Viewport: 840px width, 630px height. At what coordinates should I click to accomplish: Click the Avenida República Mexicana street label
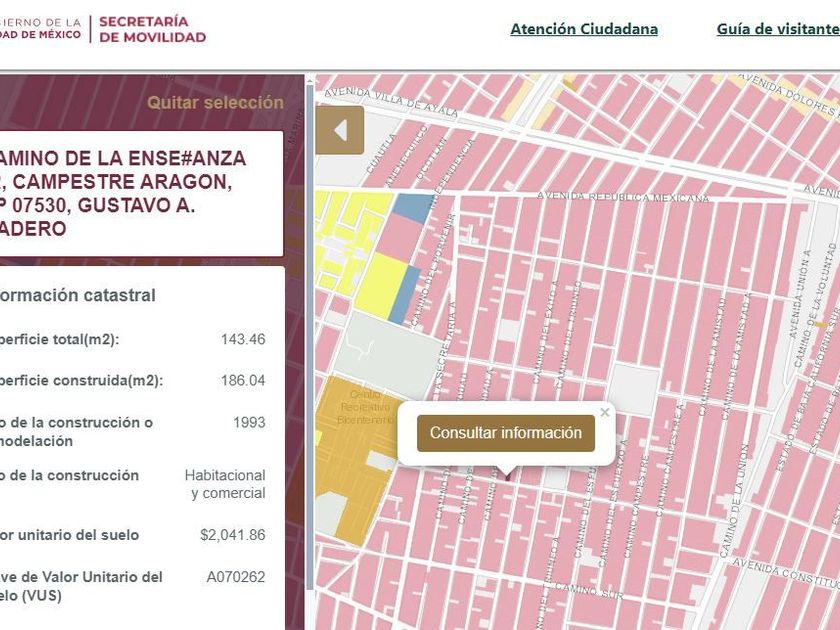[x=622, y=197]
